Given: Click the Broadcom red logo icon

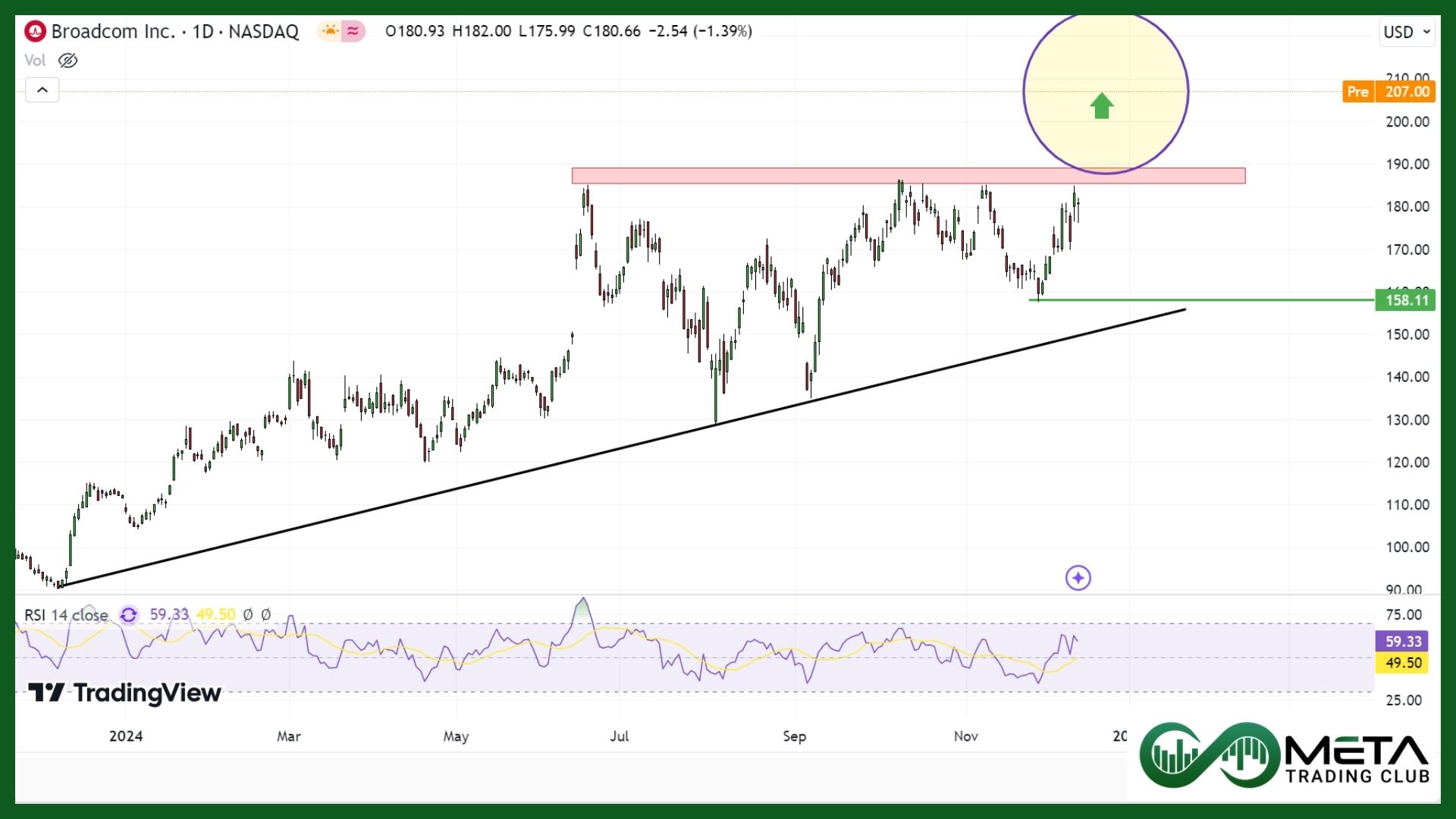Looking at the screenshot, I should [35, 31].
